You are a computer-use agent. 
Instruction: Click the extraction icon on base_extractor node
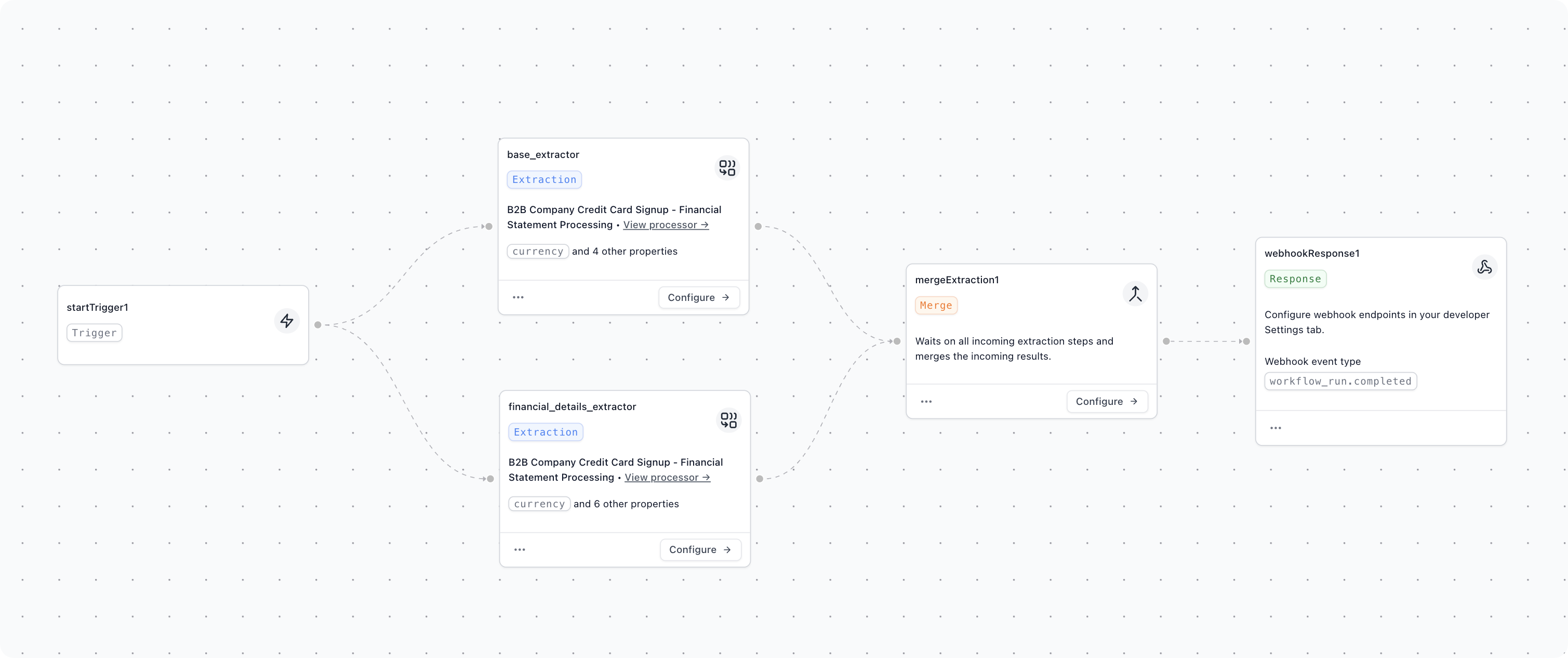point(727,167)
